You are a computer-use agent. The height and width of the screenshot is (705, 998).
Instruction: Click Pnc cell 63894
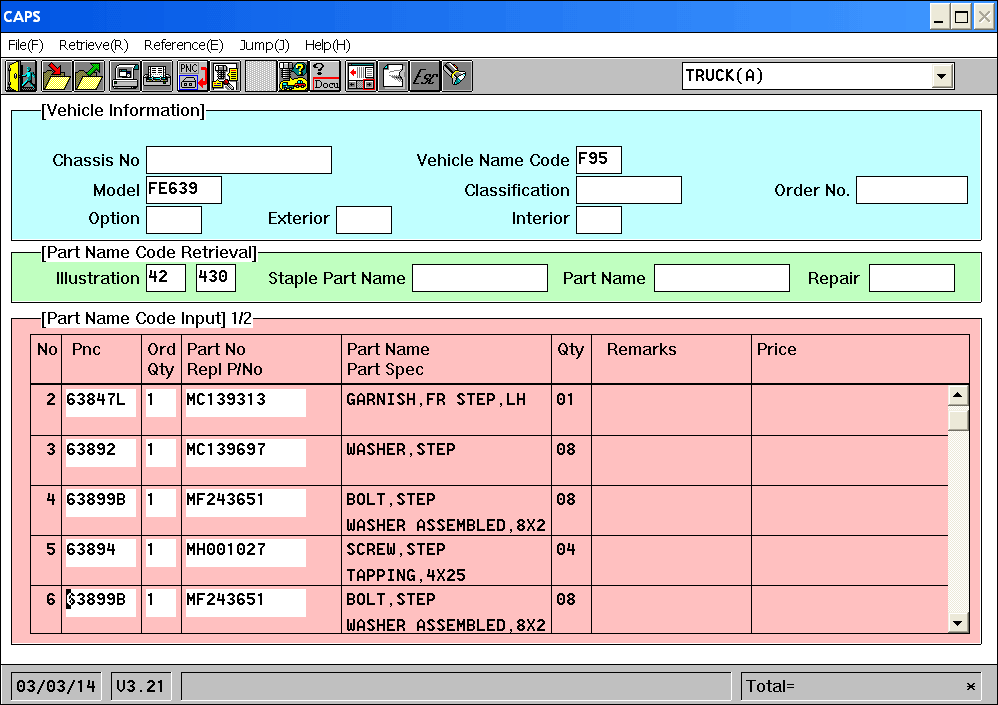(101, 552)
